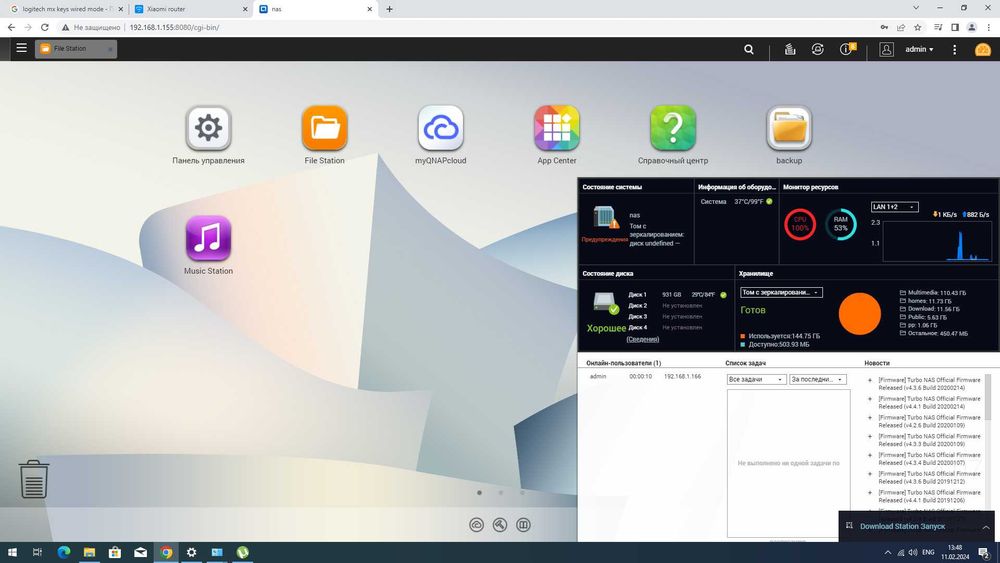This screenshot has height=563, width=1000.
Task: Click the Microsoft Edge taskbar icon
Action: [64, 552]
